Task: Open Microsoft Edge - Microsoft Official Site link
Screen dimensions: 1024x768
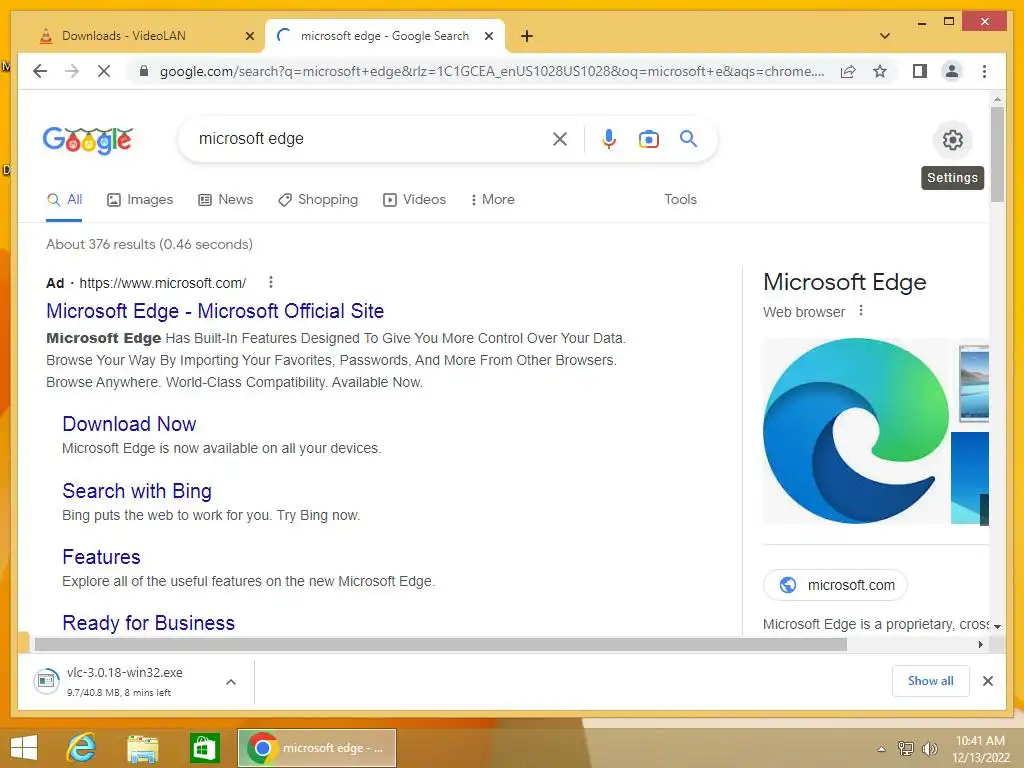Action: (x=215, y=311)
